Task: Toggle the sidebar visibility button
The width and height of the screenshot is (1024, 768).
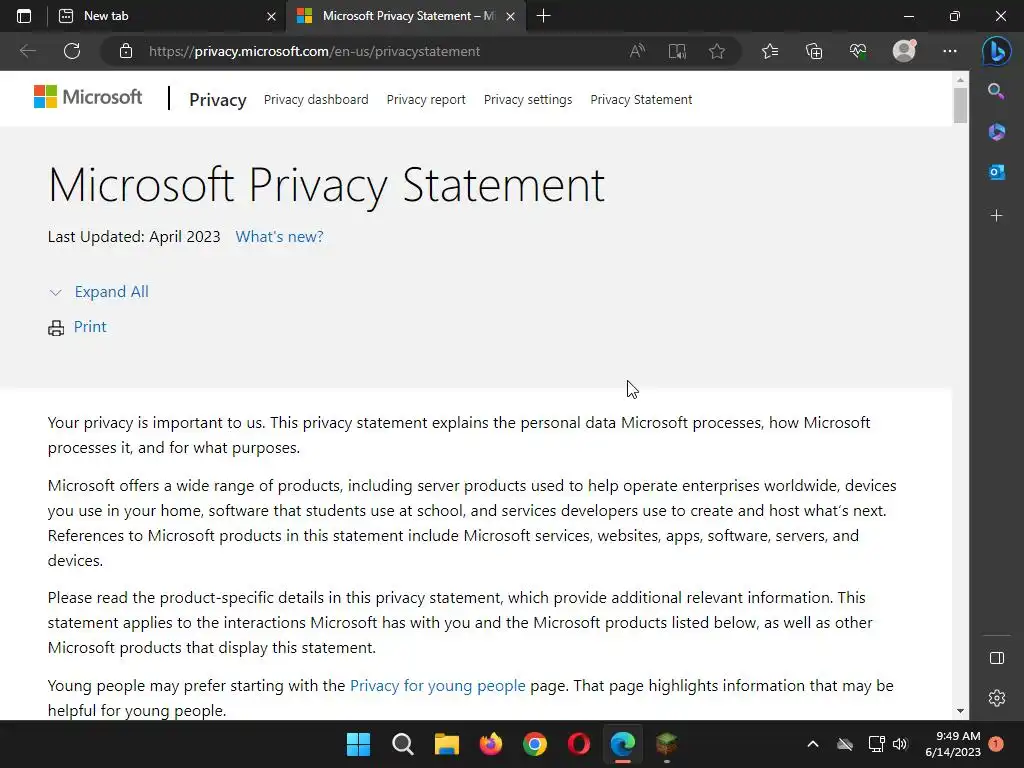Action: (x=996, y=658)
